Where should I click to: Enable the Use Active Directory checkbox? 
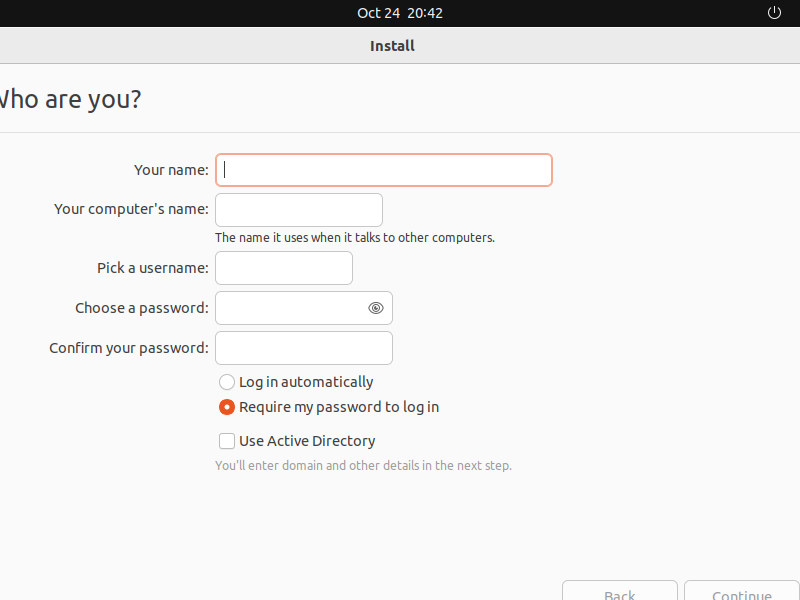[227, 441]
